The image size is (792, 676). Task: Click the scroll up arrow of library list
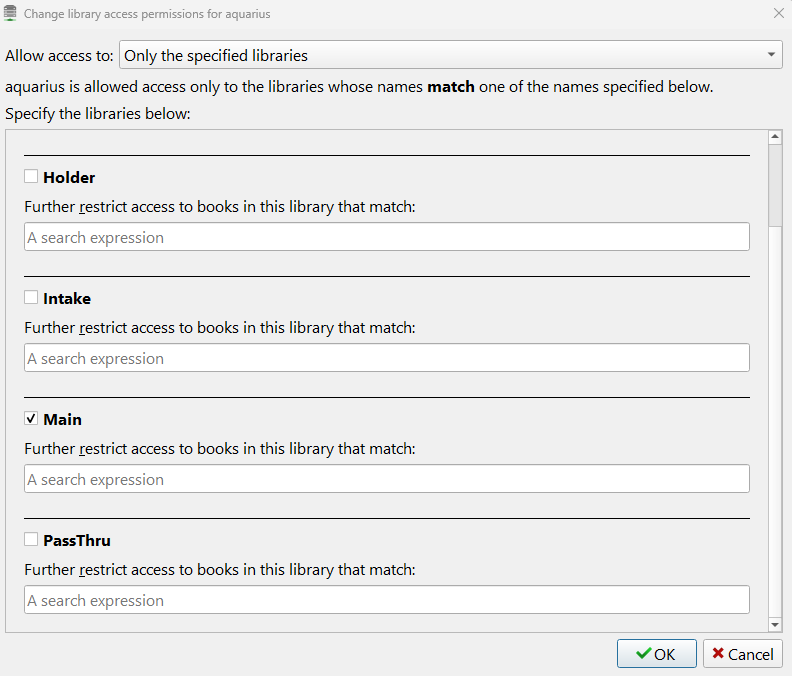pos(775,137)
